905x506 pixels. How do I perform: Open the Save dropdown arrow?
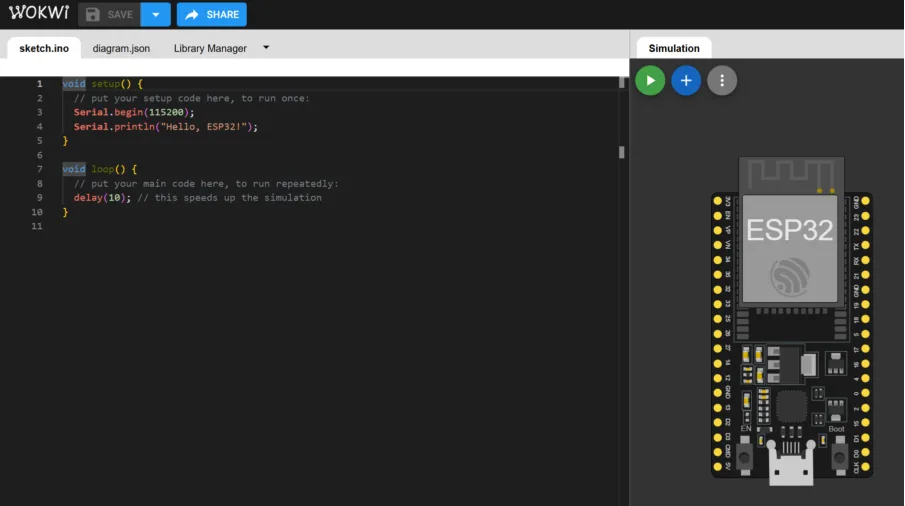[x=155, y=14]
